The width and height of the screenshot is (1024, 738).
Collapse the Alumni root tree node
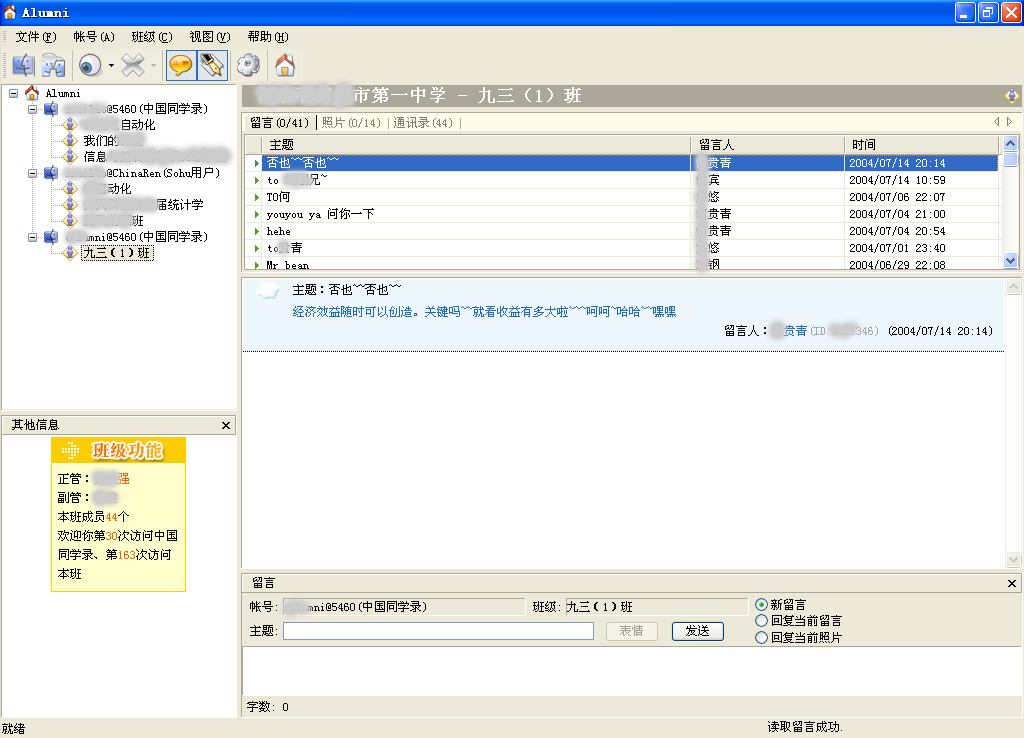pyautogui.click(x=13, y=93)
